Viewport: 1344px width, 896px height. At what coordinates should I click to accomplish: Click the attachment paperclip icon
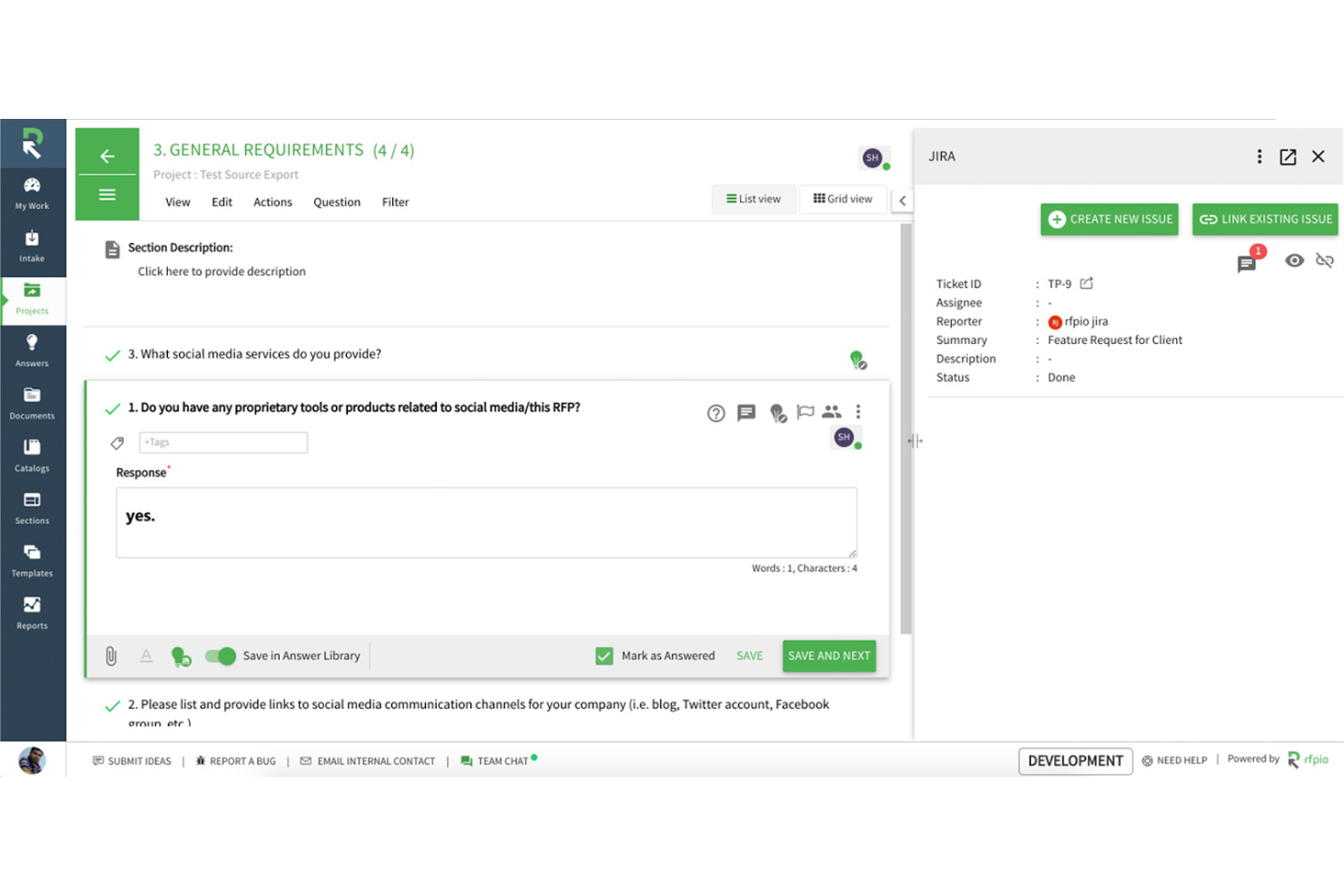[111, 656]
